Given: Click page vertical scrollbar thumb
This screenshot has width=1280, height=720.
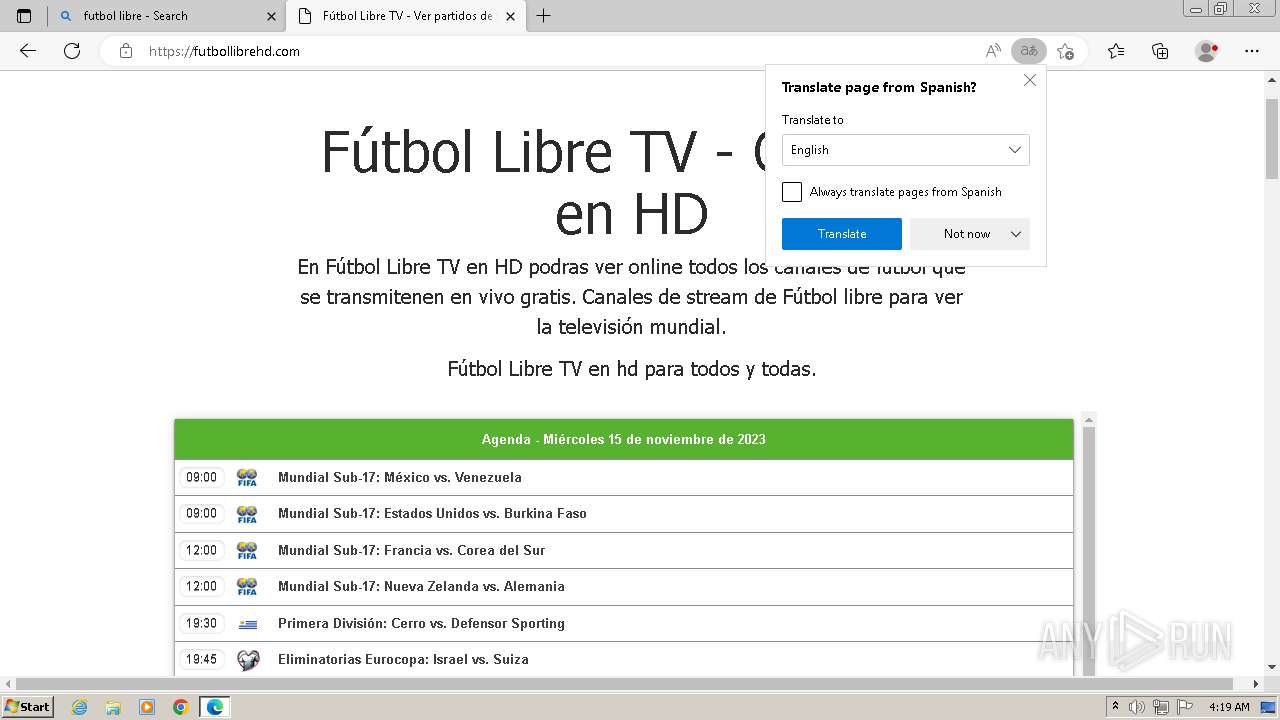Looking at the screenshot, I should [x=1272, y=138].
